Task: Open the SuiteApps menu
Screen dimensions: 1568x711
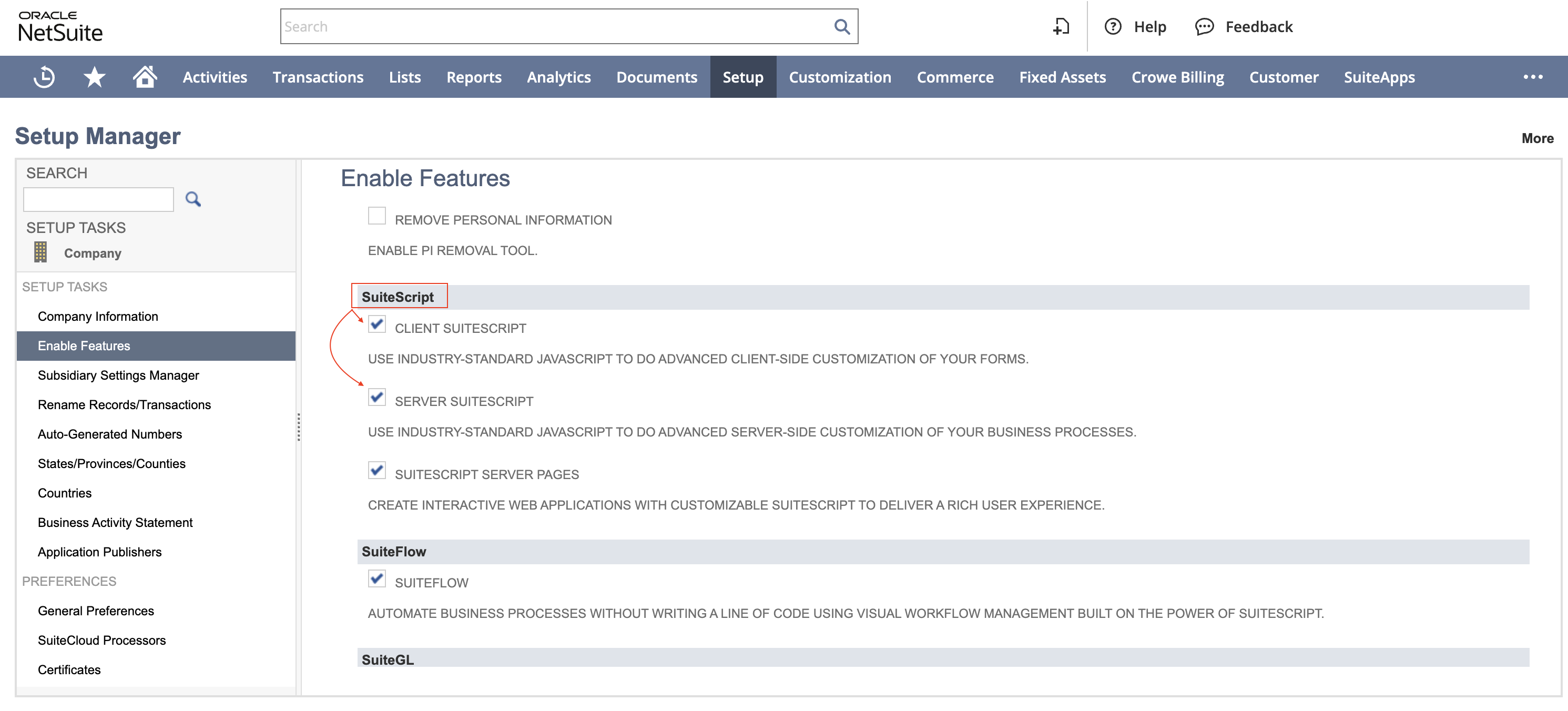Action: (x=1379, y=77)
